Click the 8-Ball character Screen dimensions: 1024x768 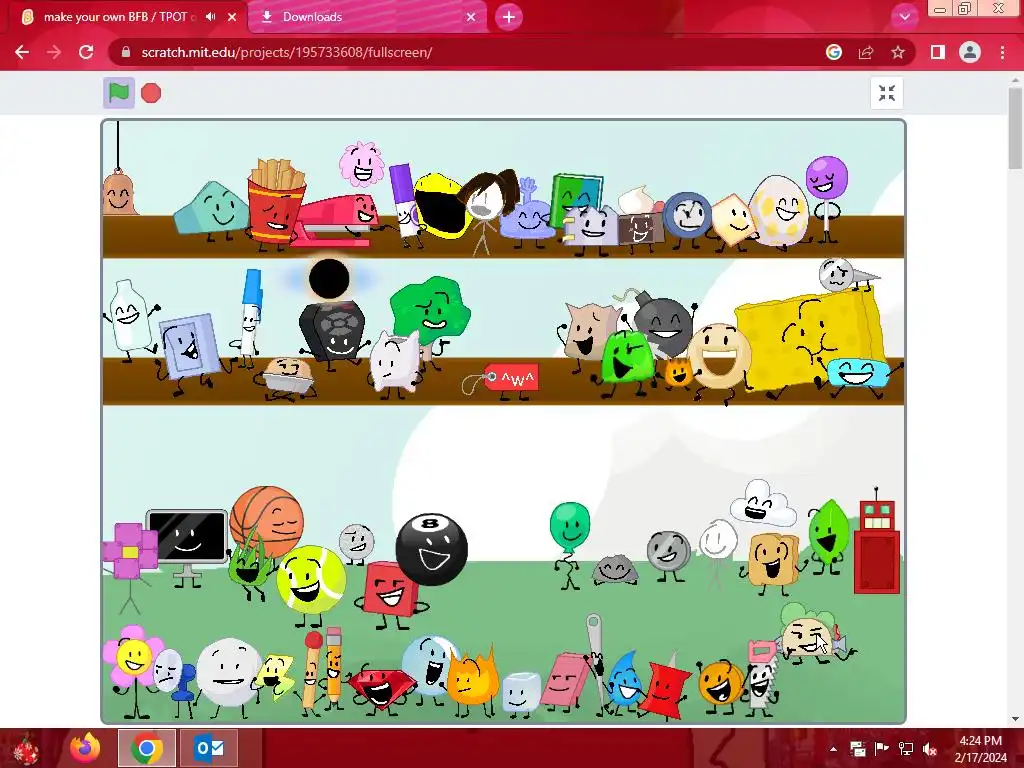coord(431,549)
